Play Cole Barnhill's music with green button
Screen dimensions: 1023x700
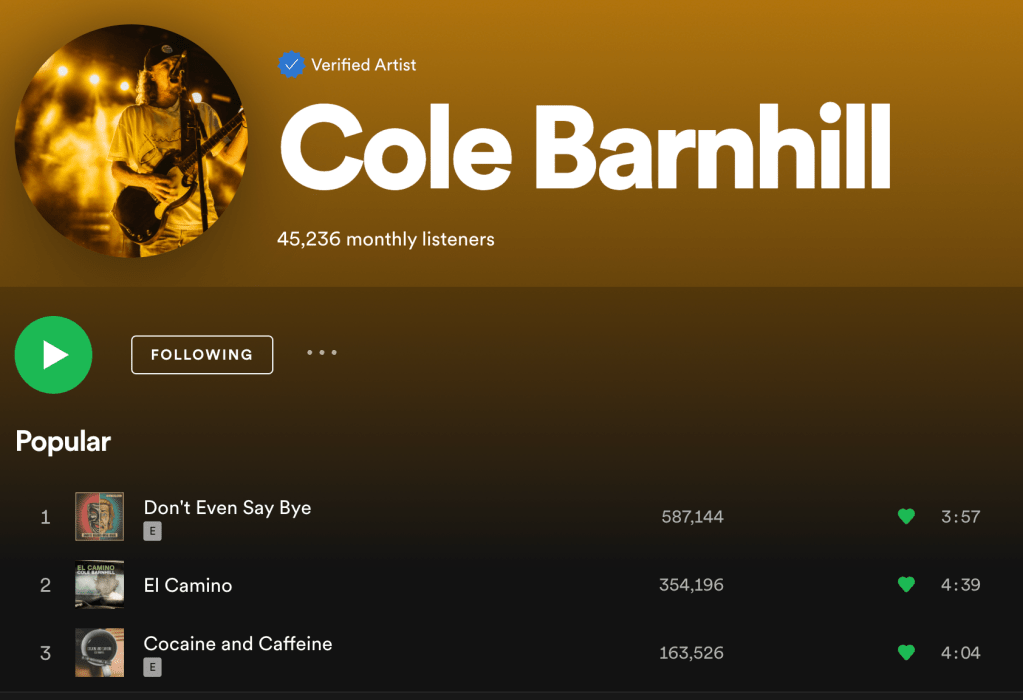click(x=53, y=355)
